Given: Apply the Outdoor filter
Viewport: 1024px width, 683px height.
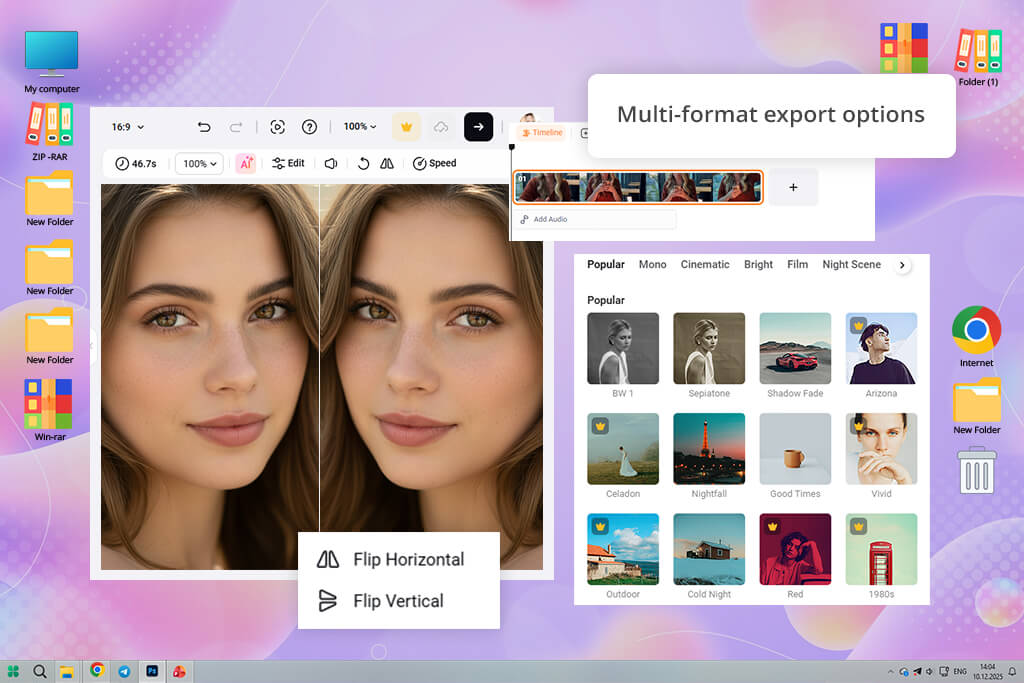Looking at the screenshot, I should (623, 549).
